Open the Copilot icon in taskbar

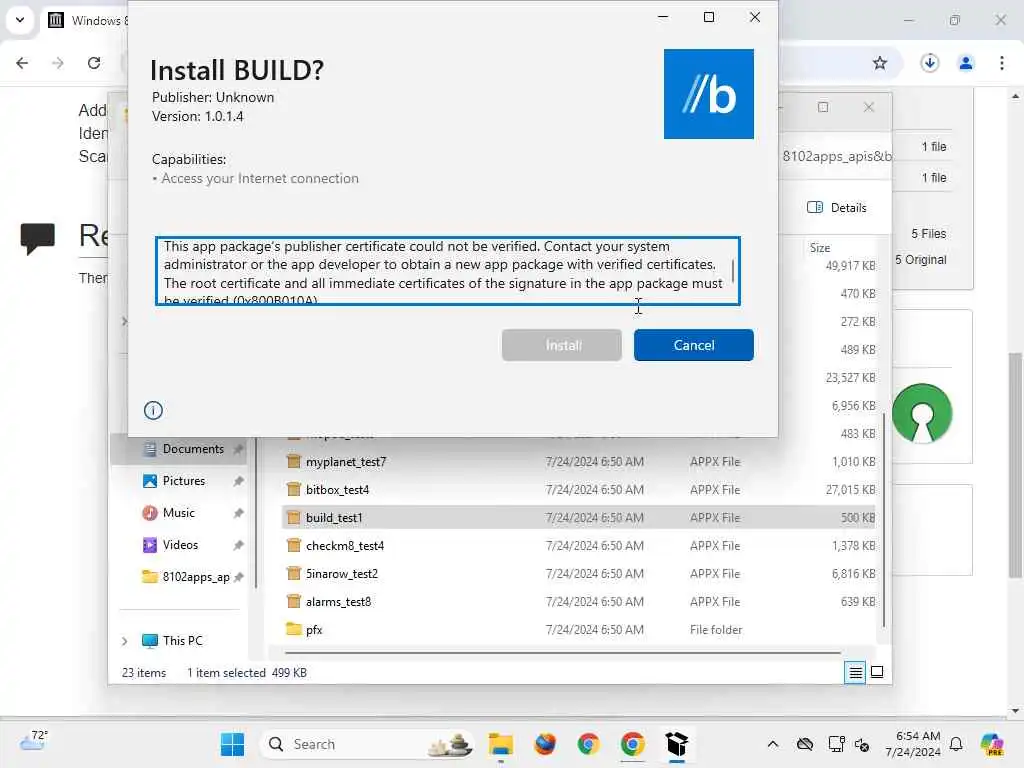[991, 744]
